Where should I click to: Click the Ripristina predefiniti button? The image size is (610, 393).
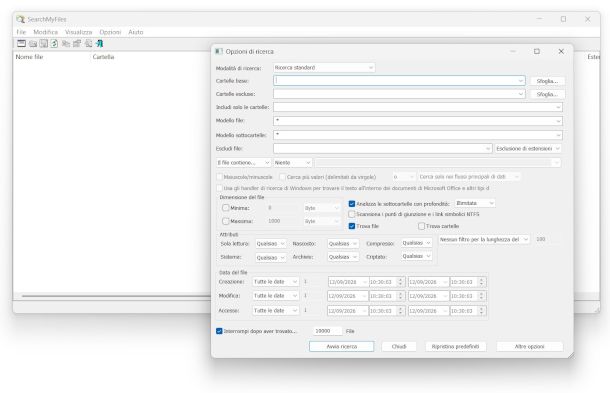(x=455, y=346)
